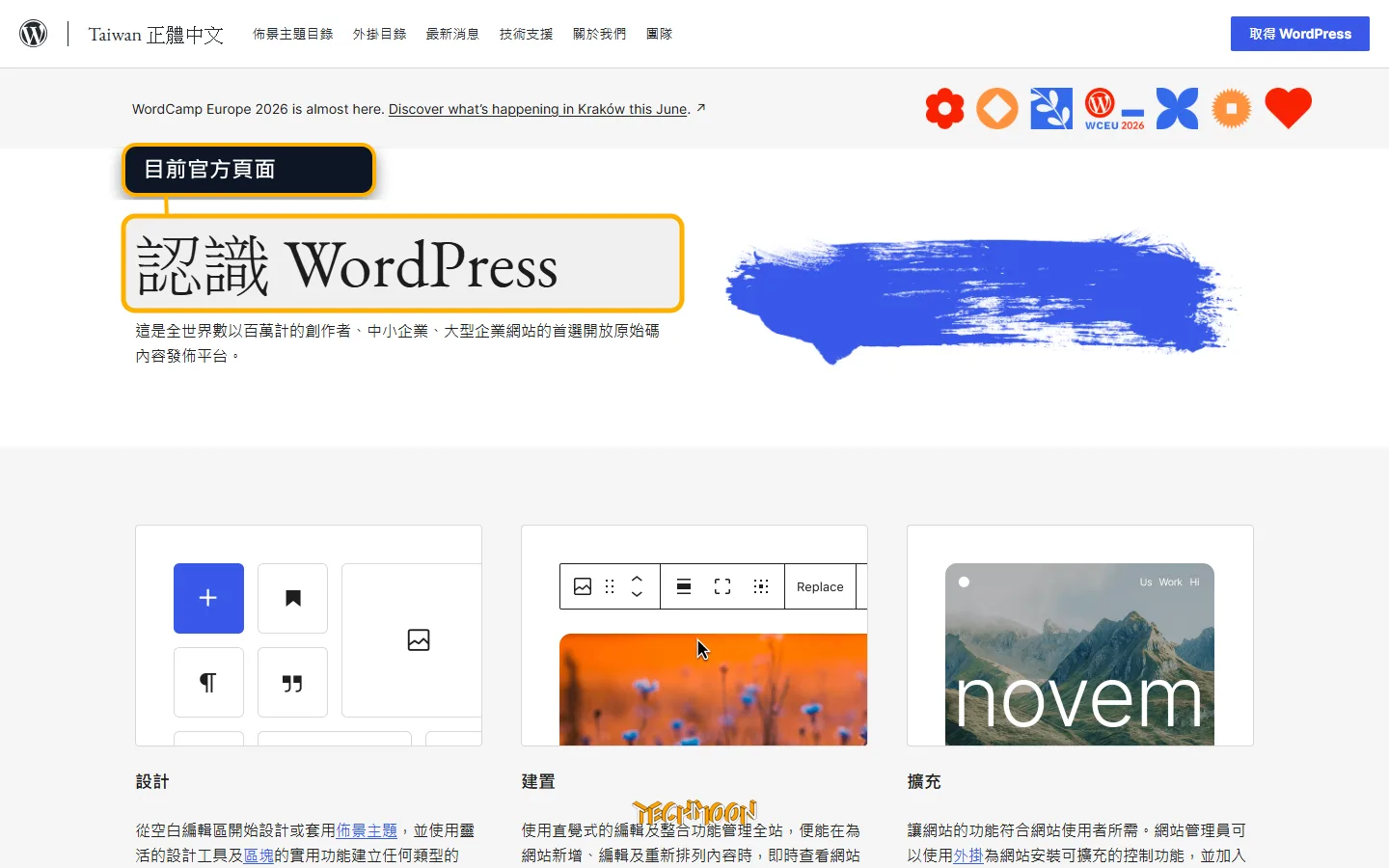Click the 擴充 section heading

click(x=924, y=781)
